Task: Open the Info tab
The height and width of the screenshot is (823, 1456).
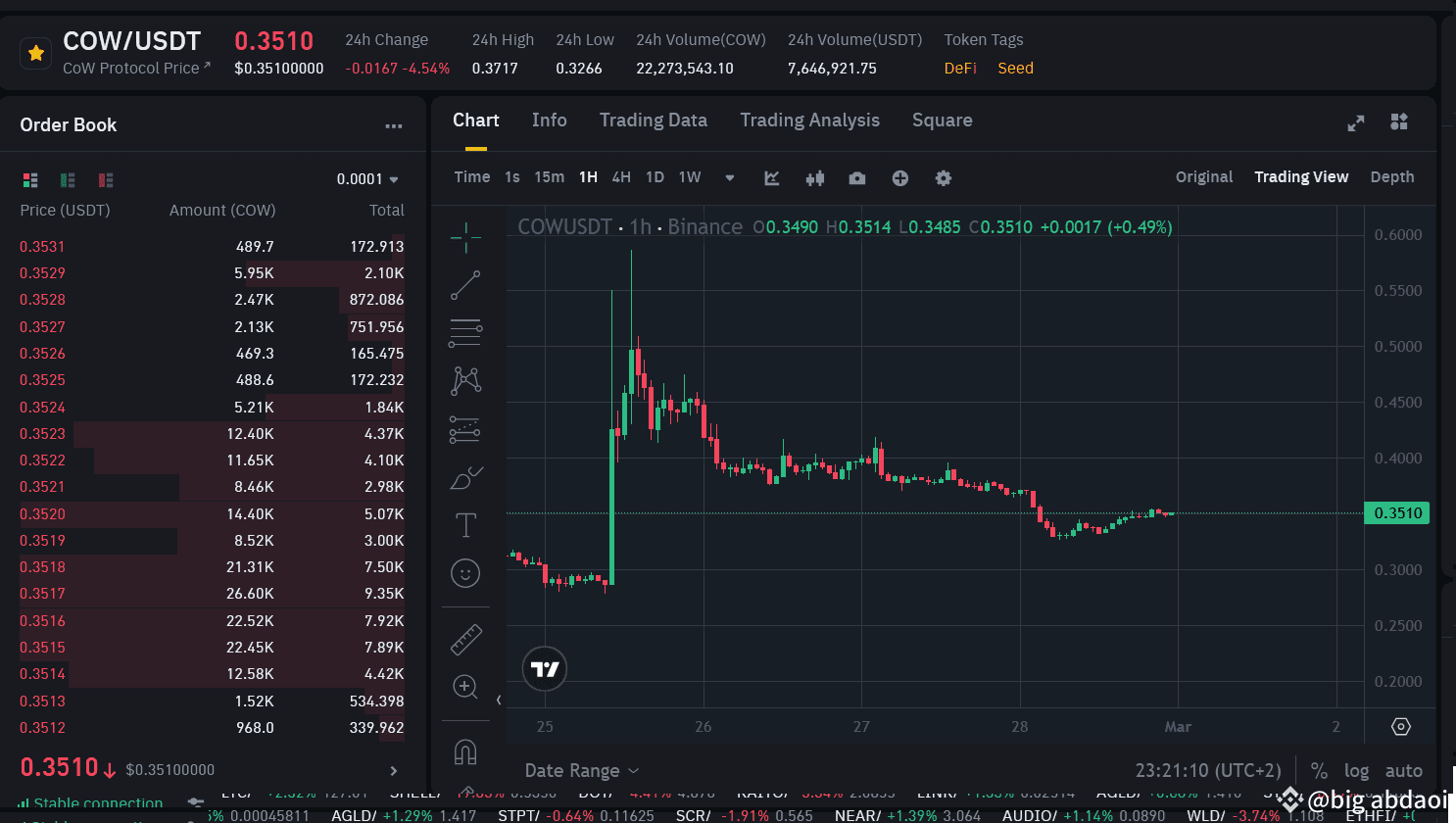Action: [x=550, y=121]
